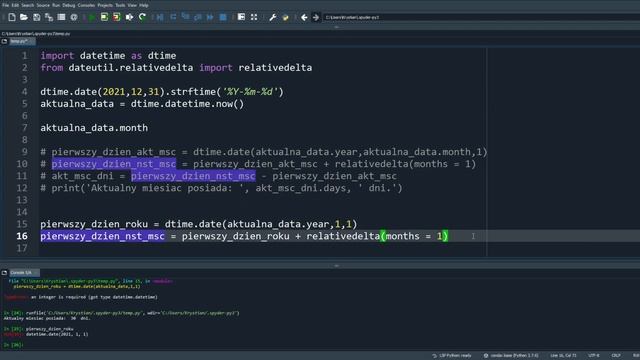Image resolution: width=640 pixels, height=360 pixels.
Task: Open file via folder icon
Action: click(x=24, y=17)
